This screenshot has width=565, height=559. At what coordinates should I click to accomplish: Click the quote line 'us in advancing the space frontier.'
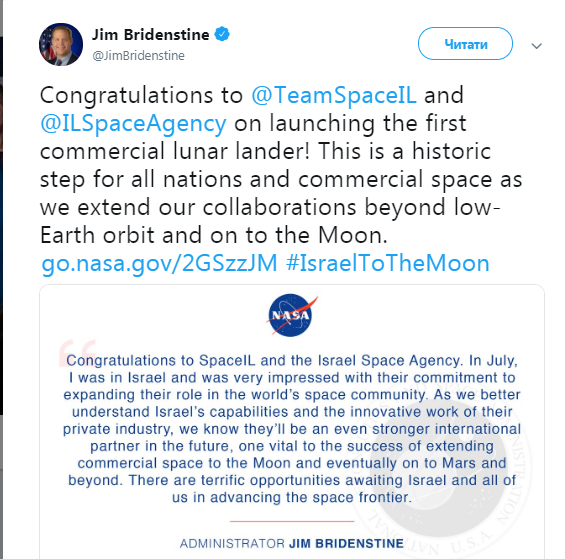point(292,497)
